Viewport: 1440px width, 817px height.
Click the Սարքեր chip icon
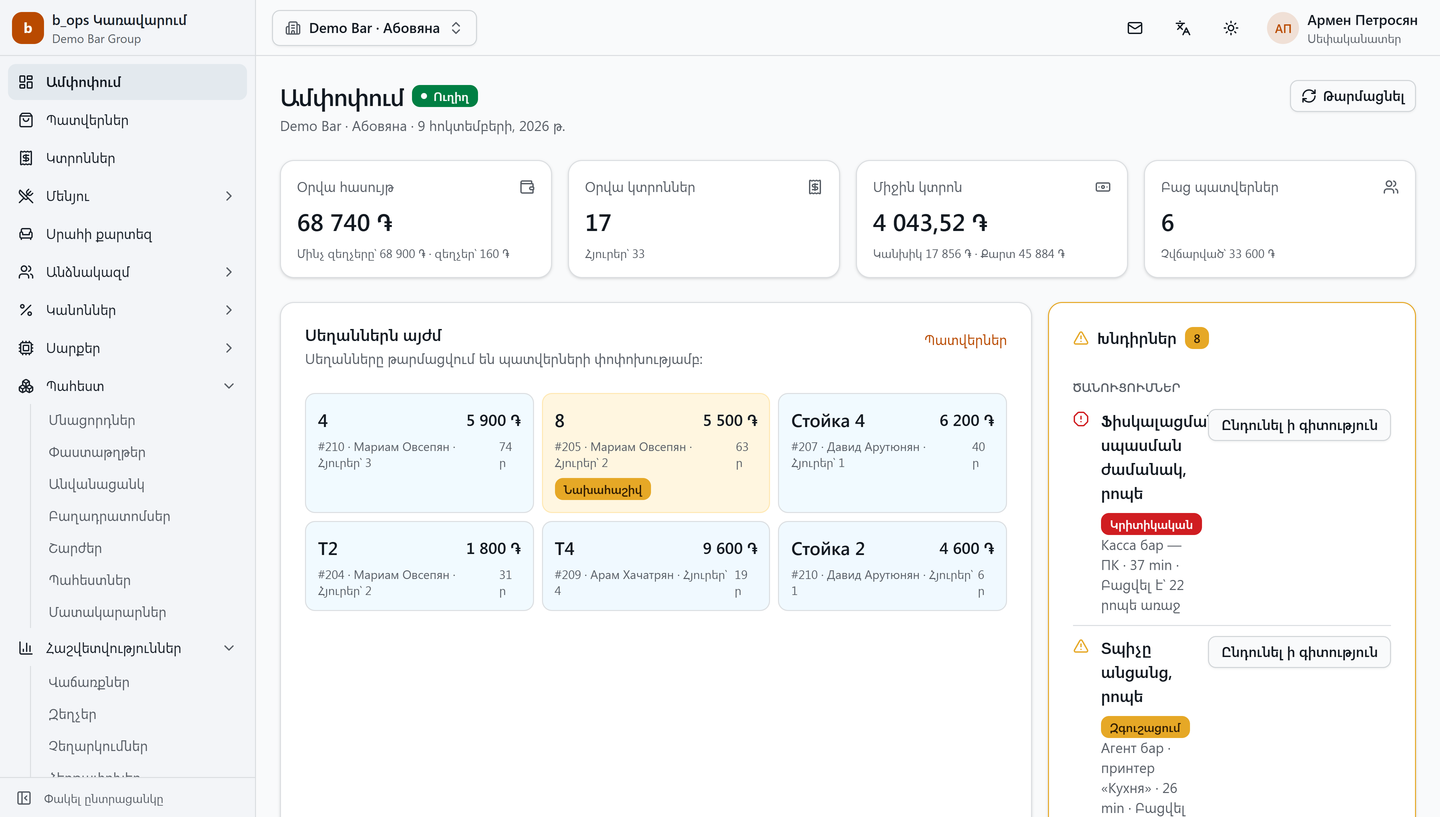tap(26, 348)
